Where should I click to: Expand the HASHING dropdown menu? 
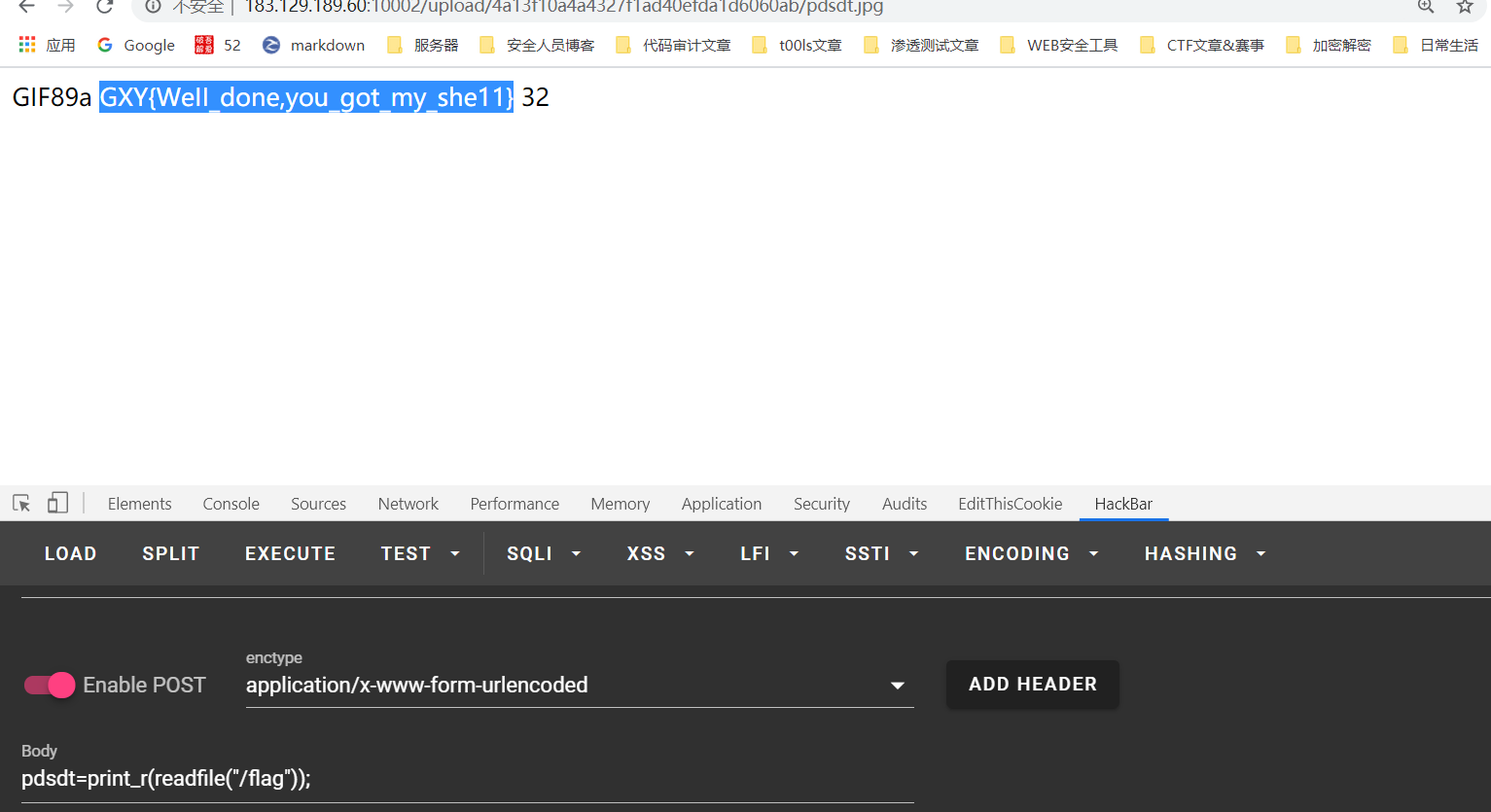click(1205, 553)
